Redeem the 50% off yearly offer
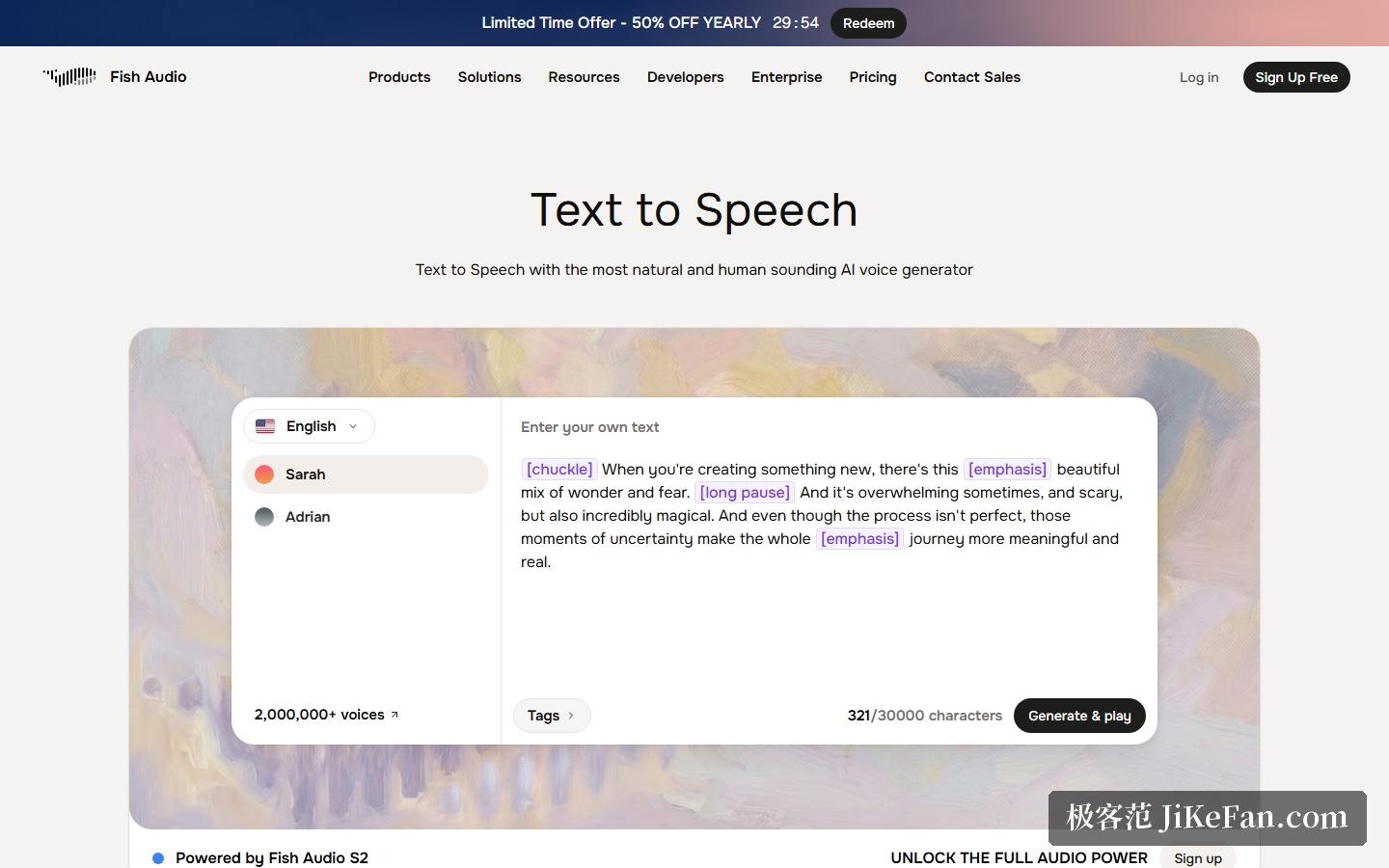 coord(868,23)
